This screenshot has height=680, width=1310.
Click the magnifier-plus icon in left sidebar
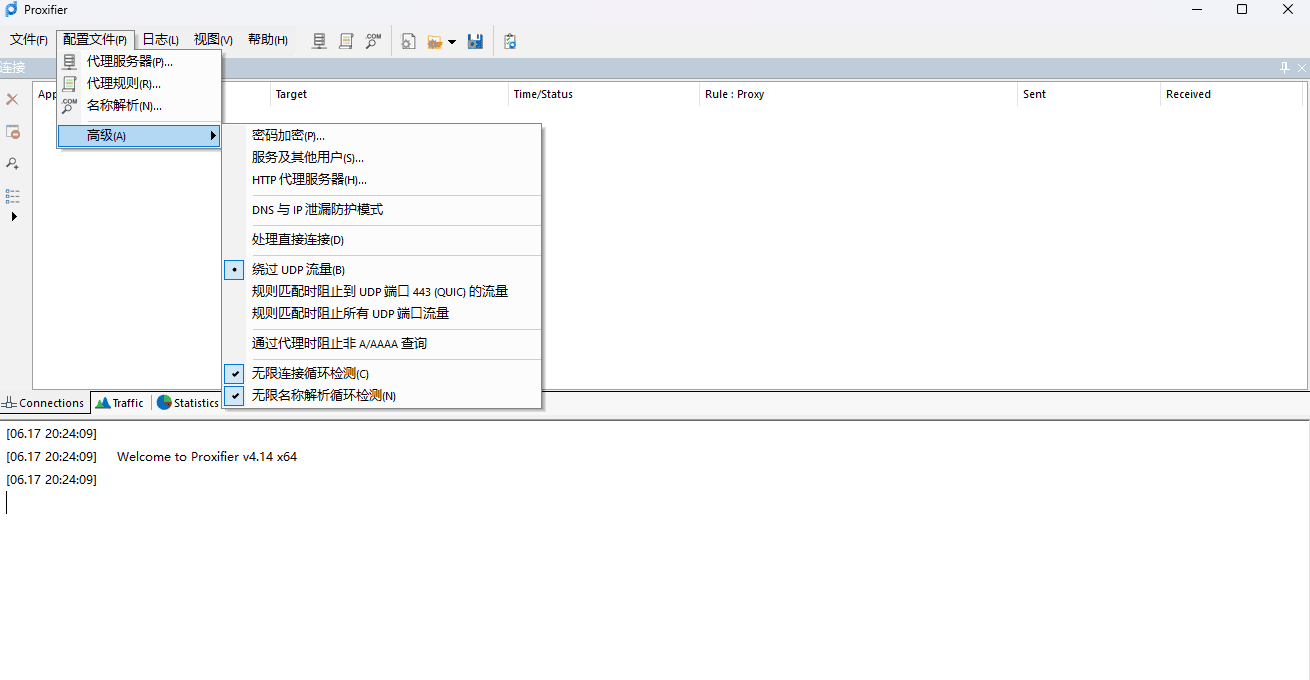pos(13,163)
